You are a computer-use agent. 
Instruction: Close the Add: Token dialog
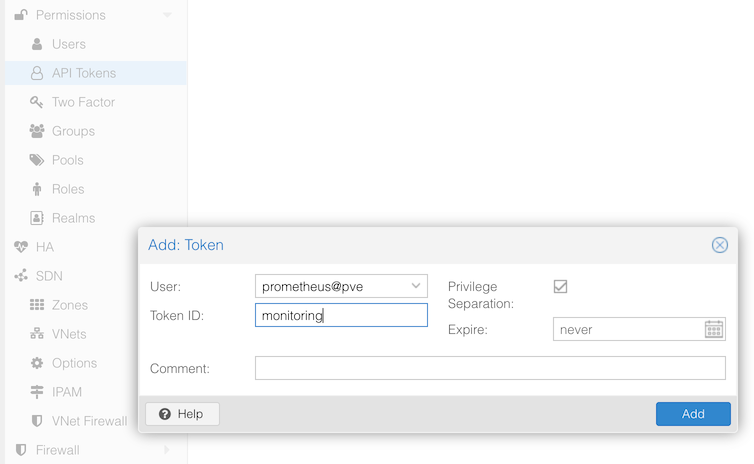(719, 245)
